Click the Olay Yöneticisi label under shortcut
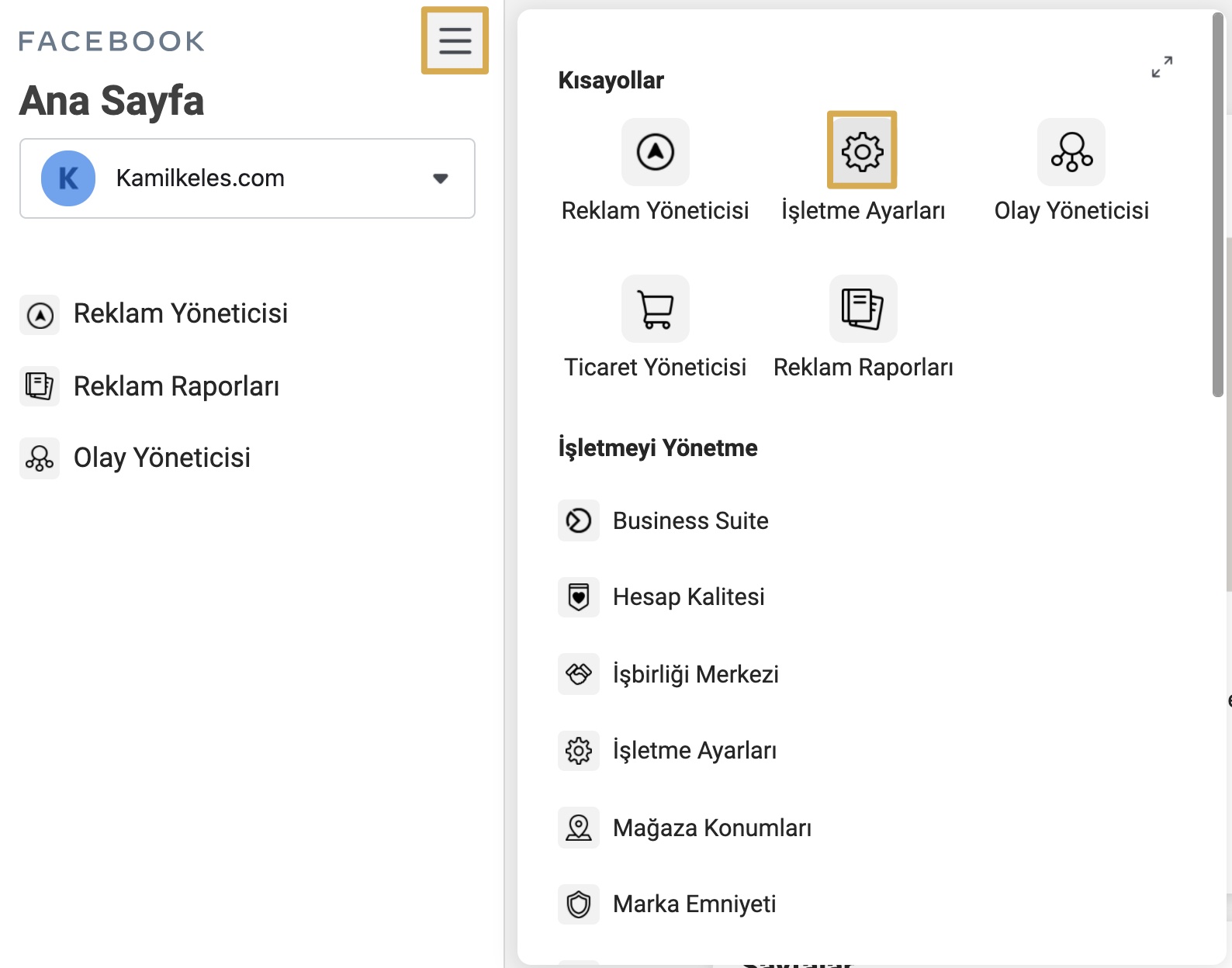The width and height of the screenshot is (1232, 968). pos(1071,210)
